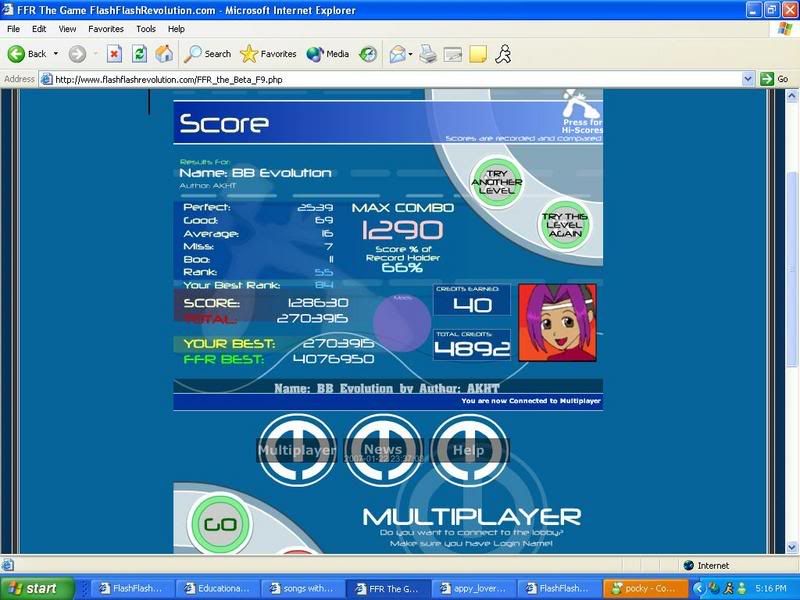Image resolution: width=800 pixels, height=600 pixels.
Task: Click Try This Level Again green button
Action: tap(564, 225)
